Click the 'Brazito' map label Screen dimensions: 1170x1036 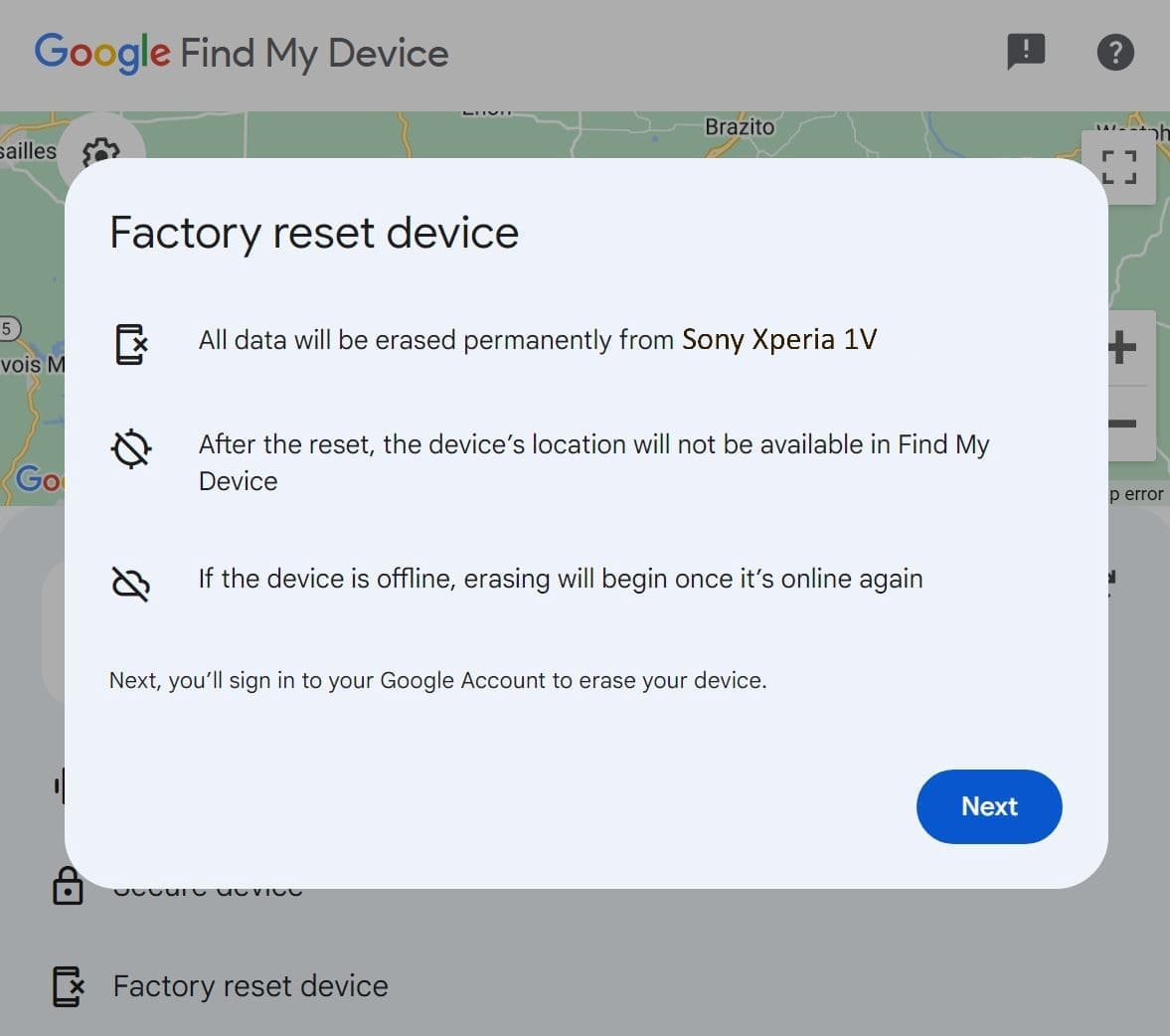pos(740,127)
